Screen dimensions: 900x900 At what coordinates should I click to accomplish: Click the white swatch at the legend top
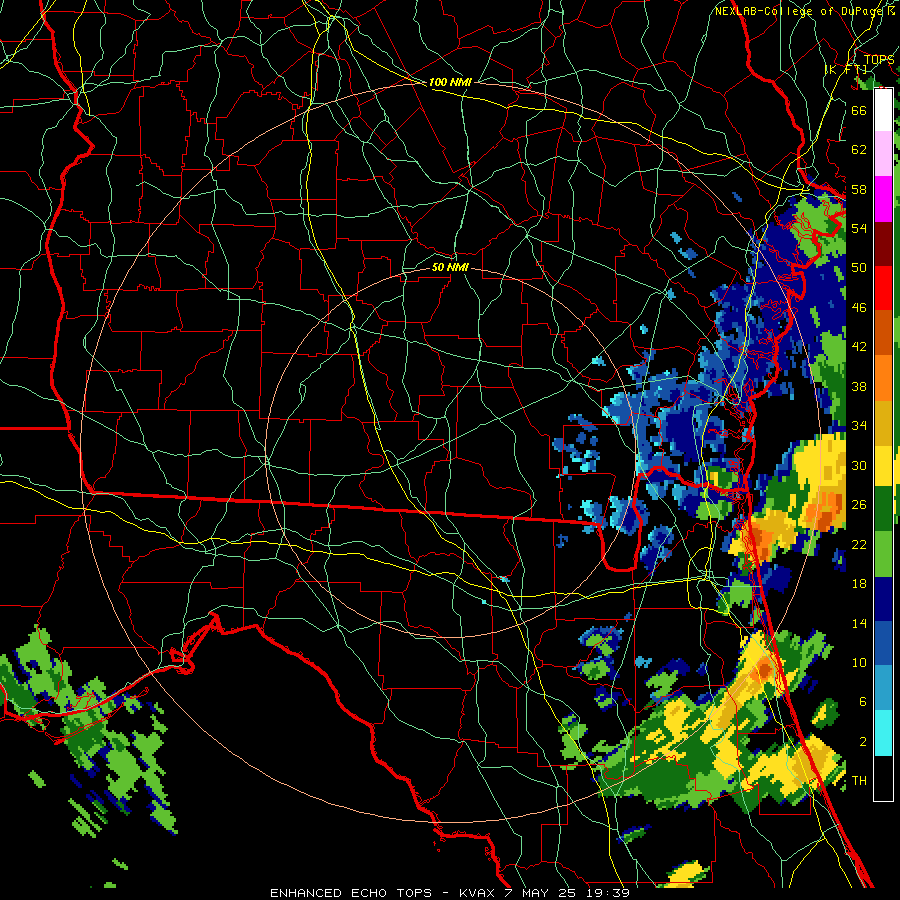[883, 110]
